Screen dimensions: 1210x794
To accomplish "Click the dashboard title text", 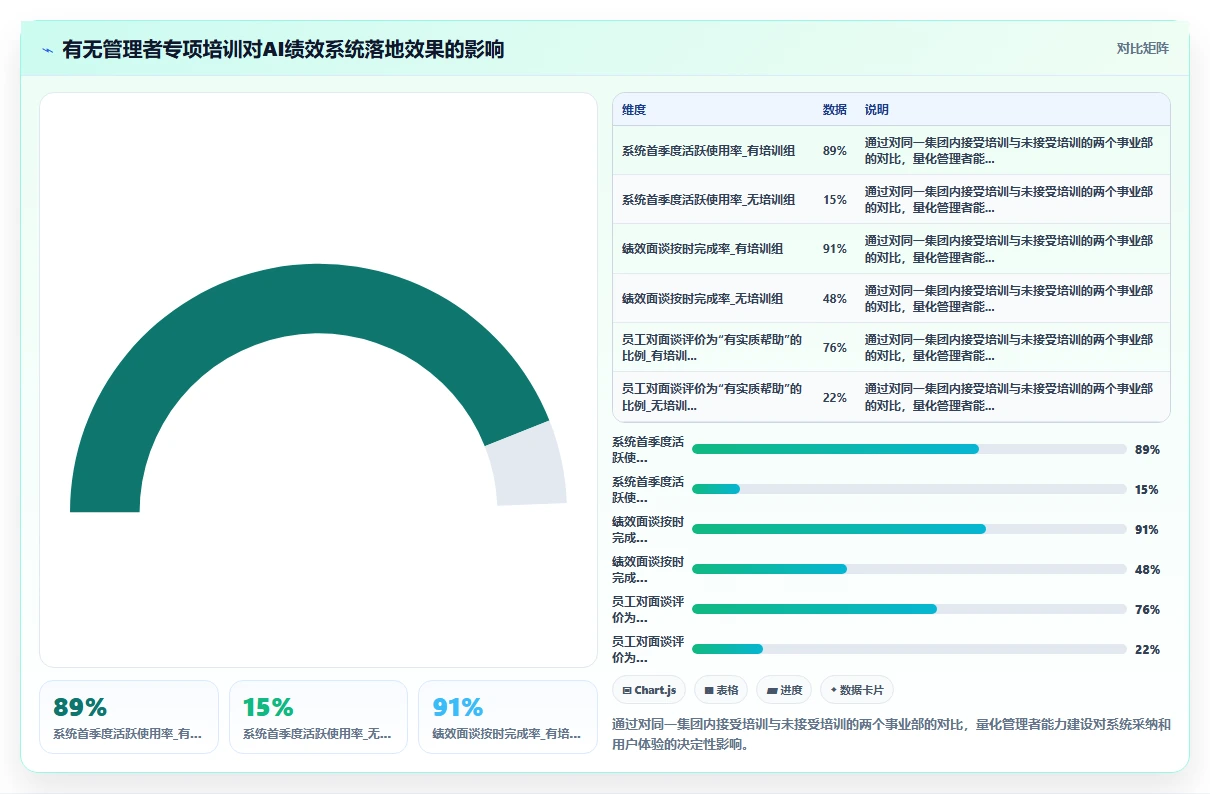I will tap(283, 49).
